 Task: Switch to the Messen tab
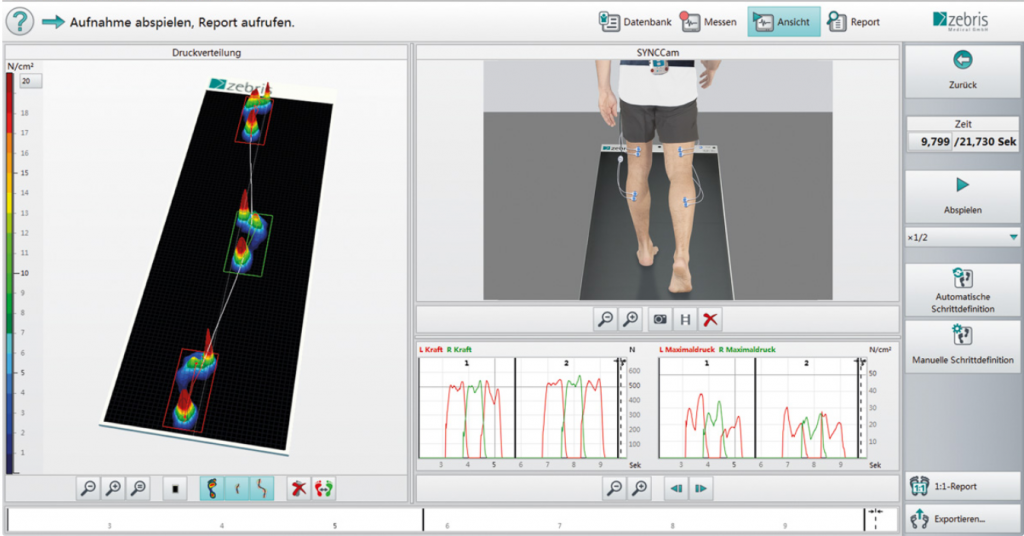coord(709,22)
